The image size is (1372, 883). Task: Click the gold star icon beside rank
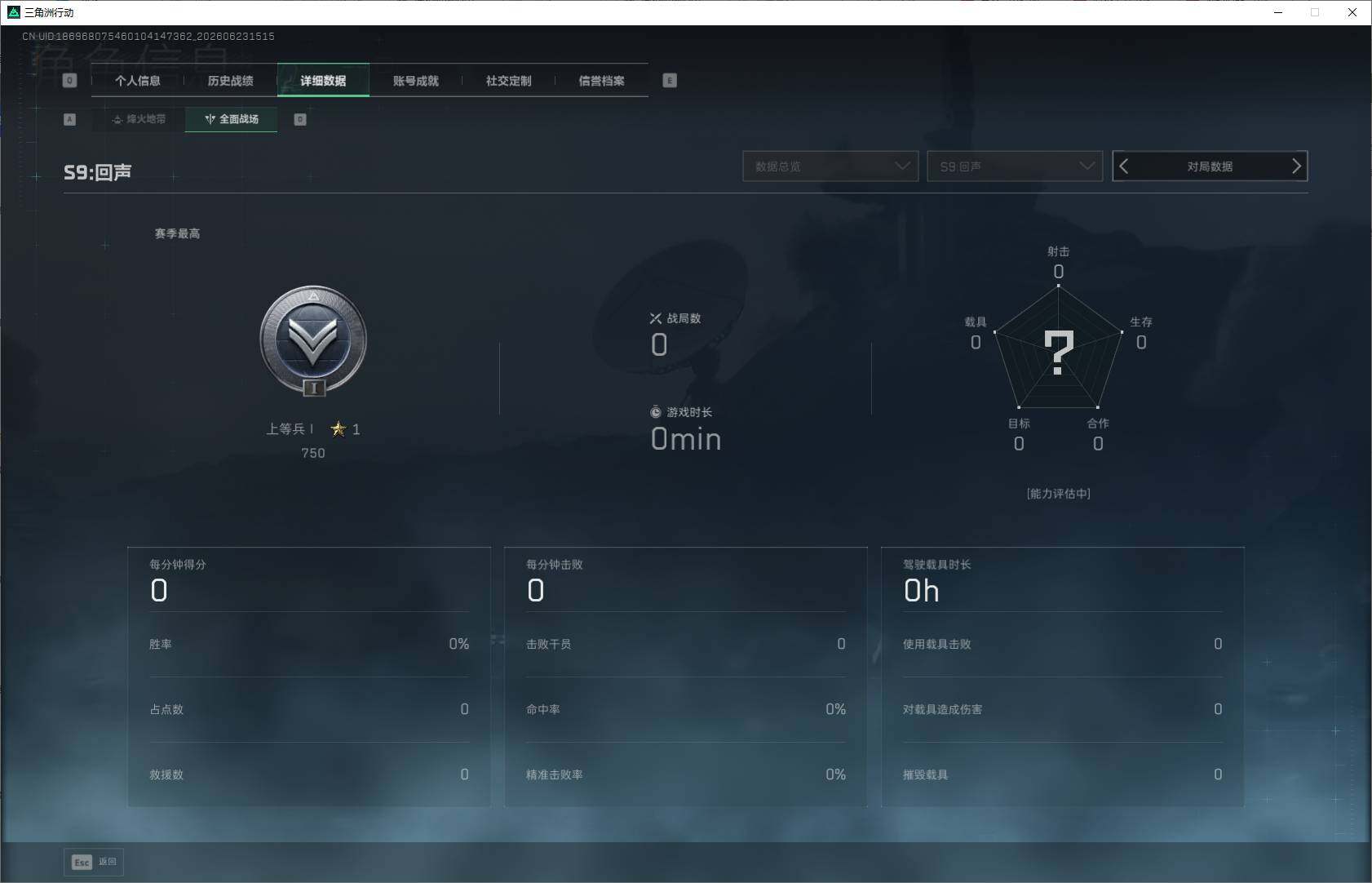click(339, 428)
